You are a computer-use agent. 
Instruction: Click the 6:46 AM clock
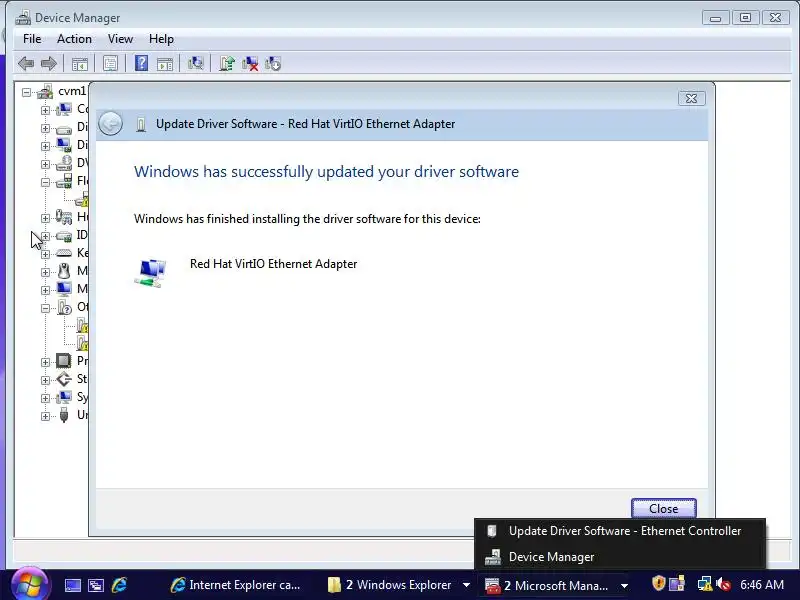(x=762, y=585)
